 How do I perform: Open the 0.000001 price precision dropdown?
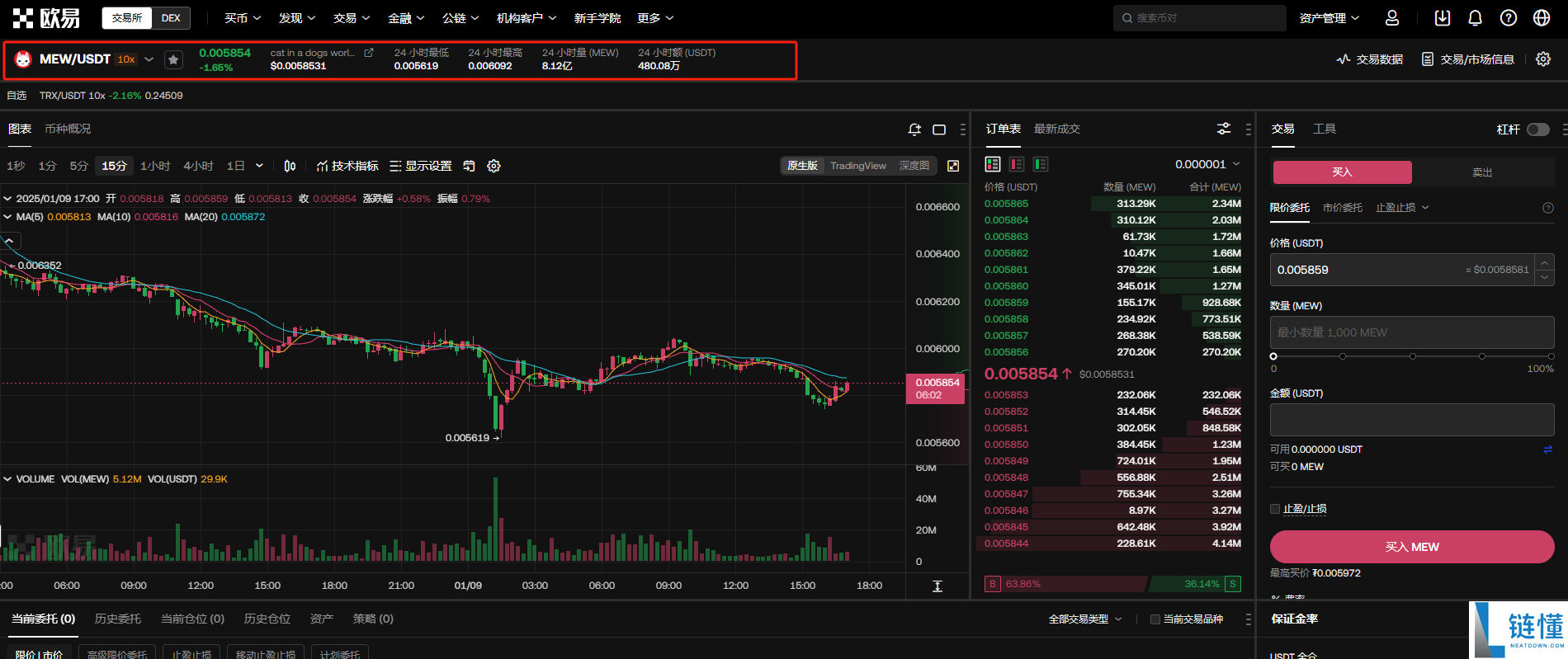(1207, 164)
